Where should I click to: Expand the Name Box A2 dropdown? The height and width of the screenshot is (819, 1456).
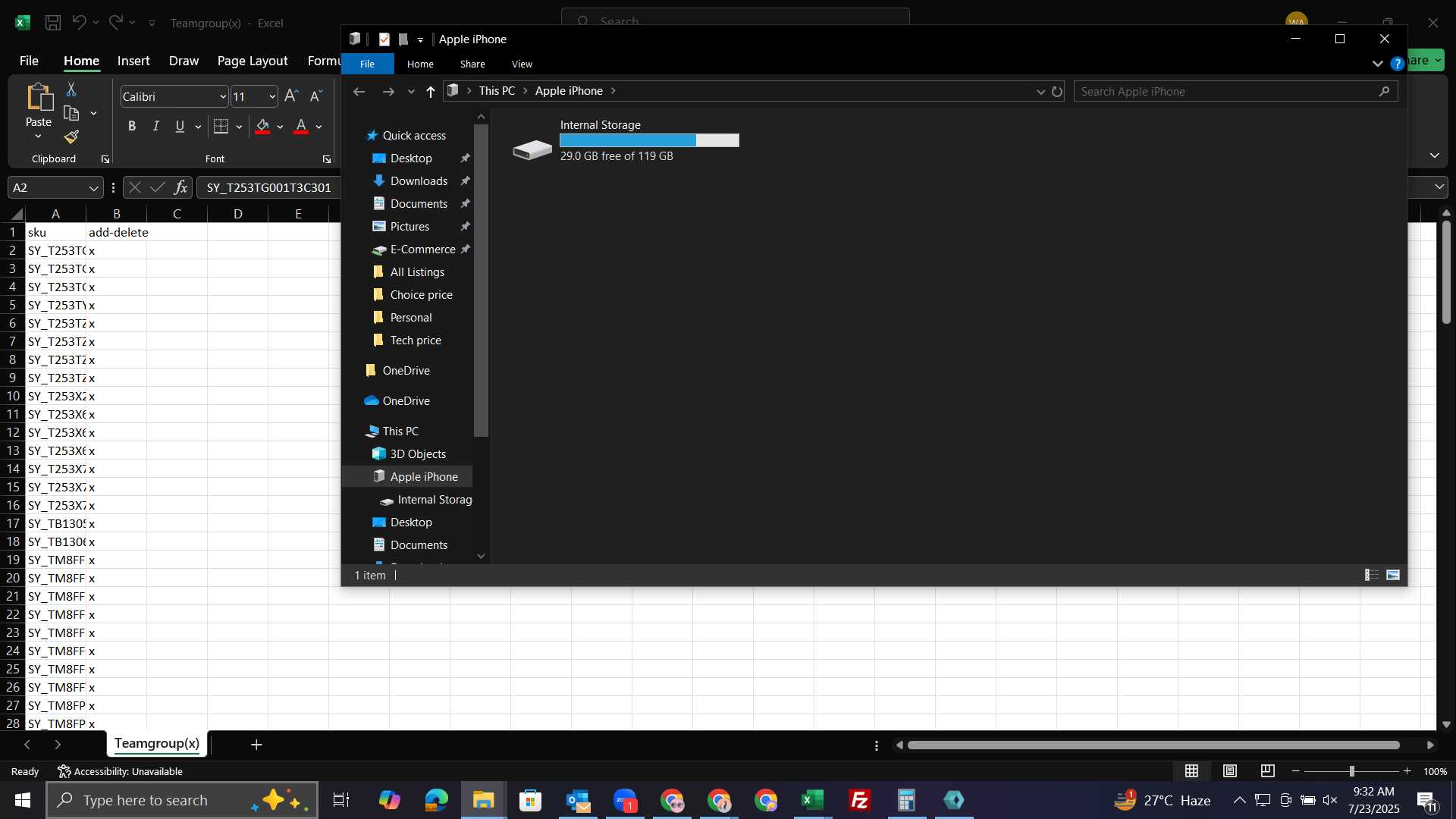tap(93, 187)
